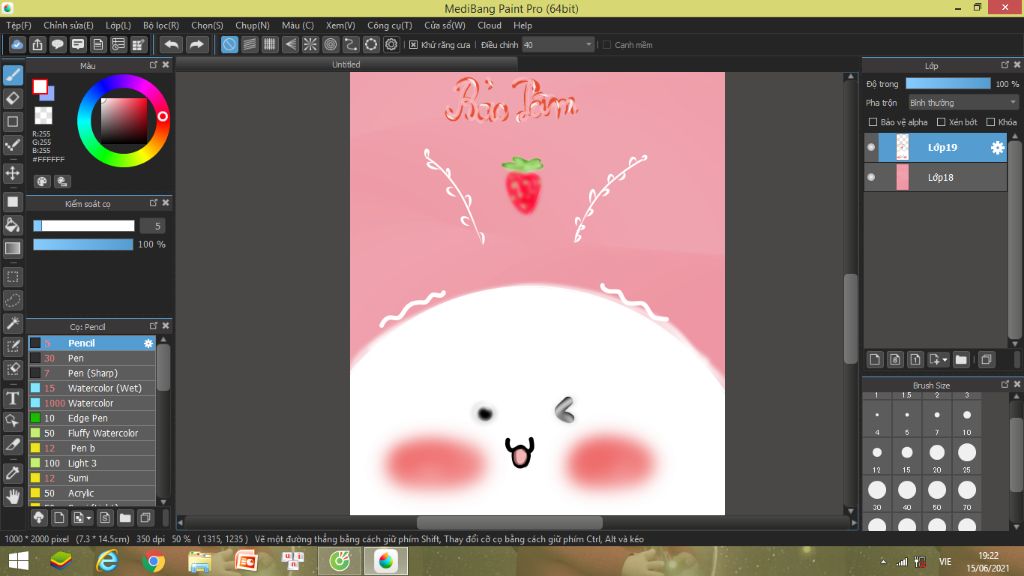Expand the Điều chỉnh value dropdown
The image size is (1024, 576).
tap(588, 45)
